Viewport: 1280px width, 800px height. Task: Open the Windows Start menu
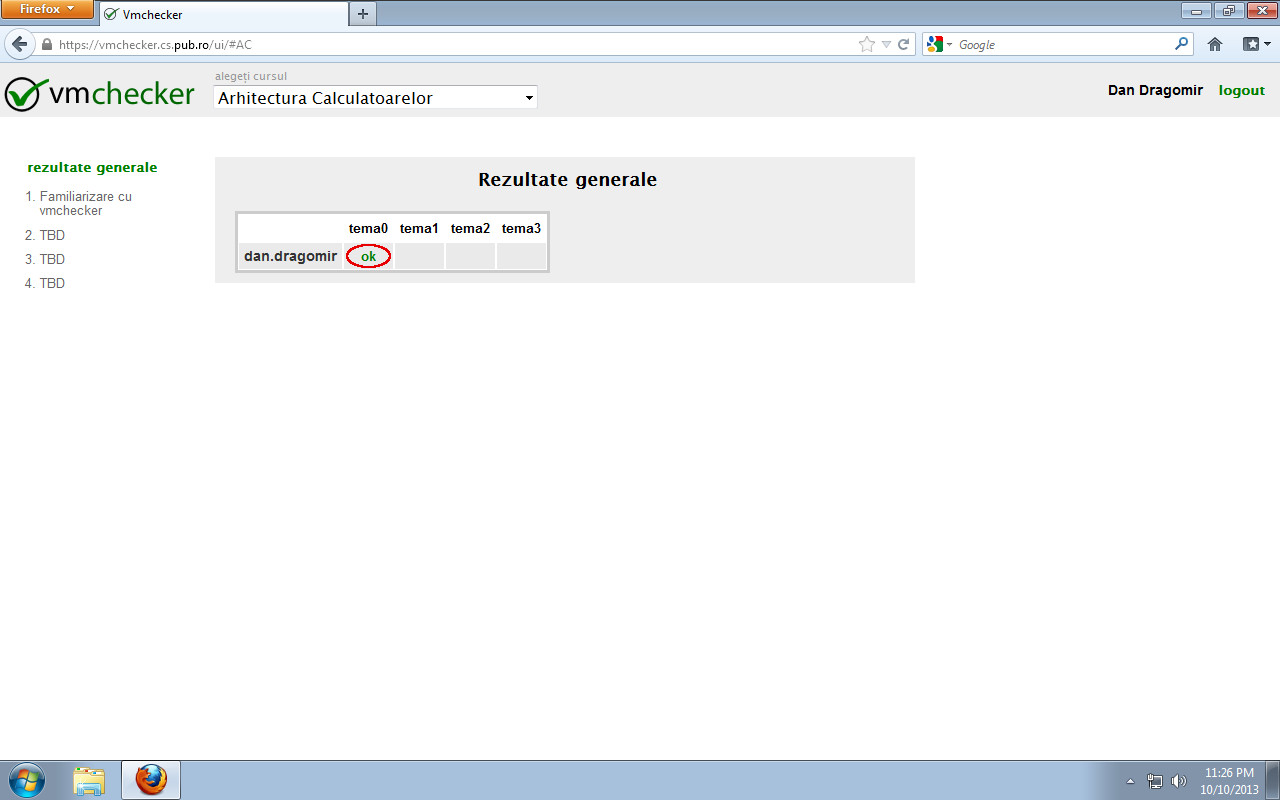click(27, 779)
